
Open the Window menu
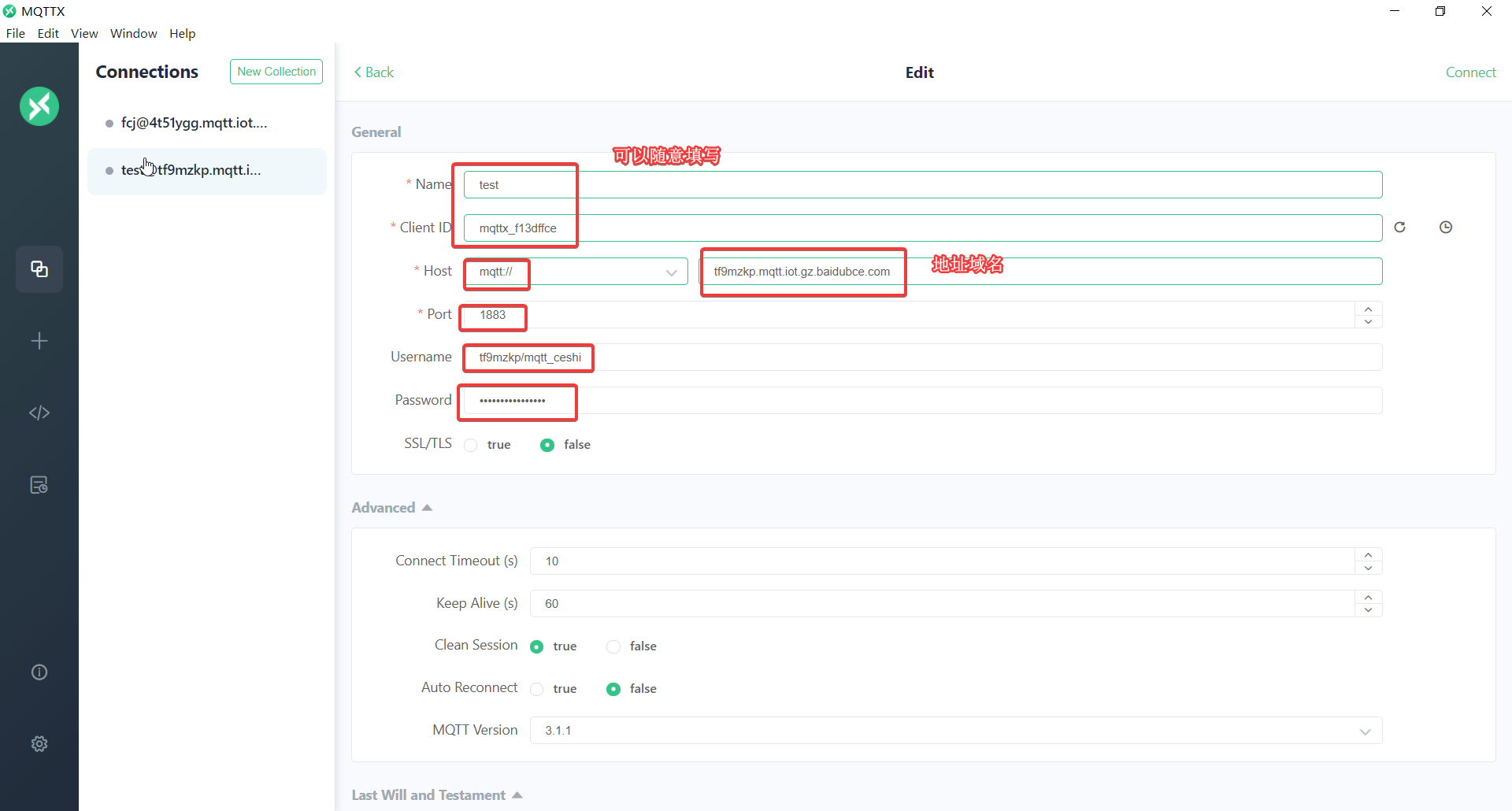tap(133, 33)
